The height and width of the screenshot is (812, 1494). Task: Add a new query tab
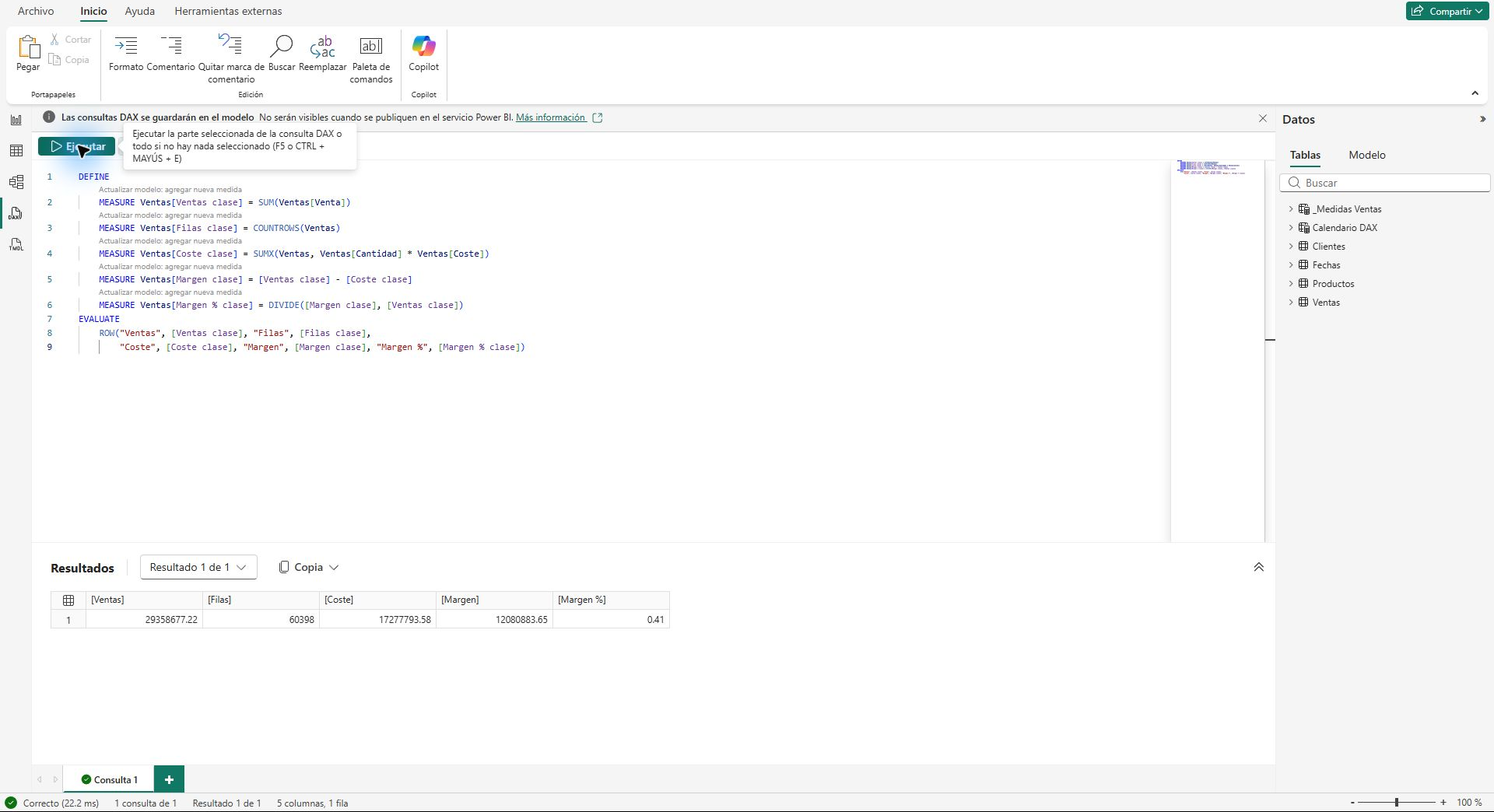coord(169,779)
